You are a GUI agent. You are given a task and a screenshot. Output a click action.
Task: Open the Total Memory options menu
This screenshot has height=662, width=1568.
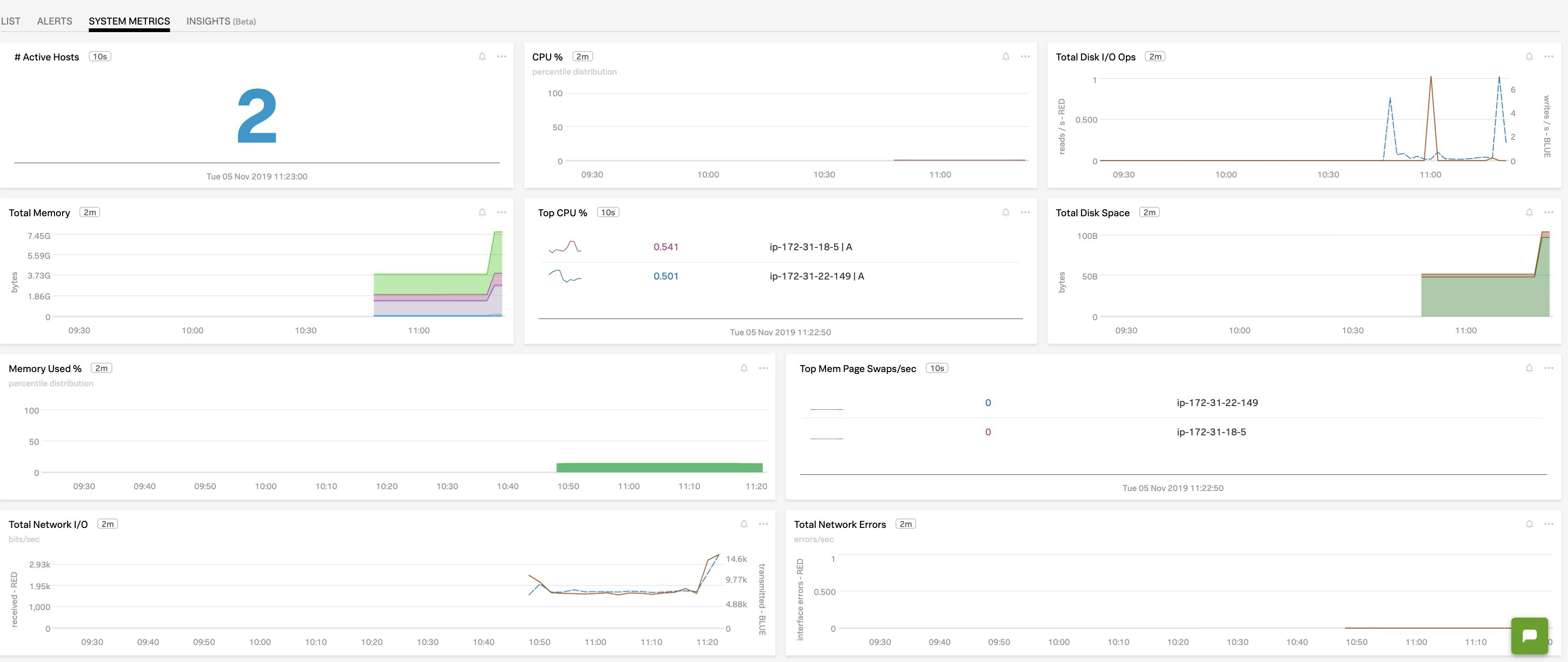[x=502, y=212]
